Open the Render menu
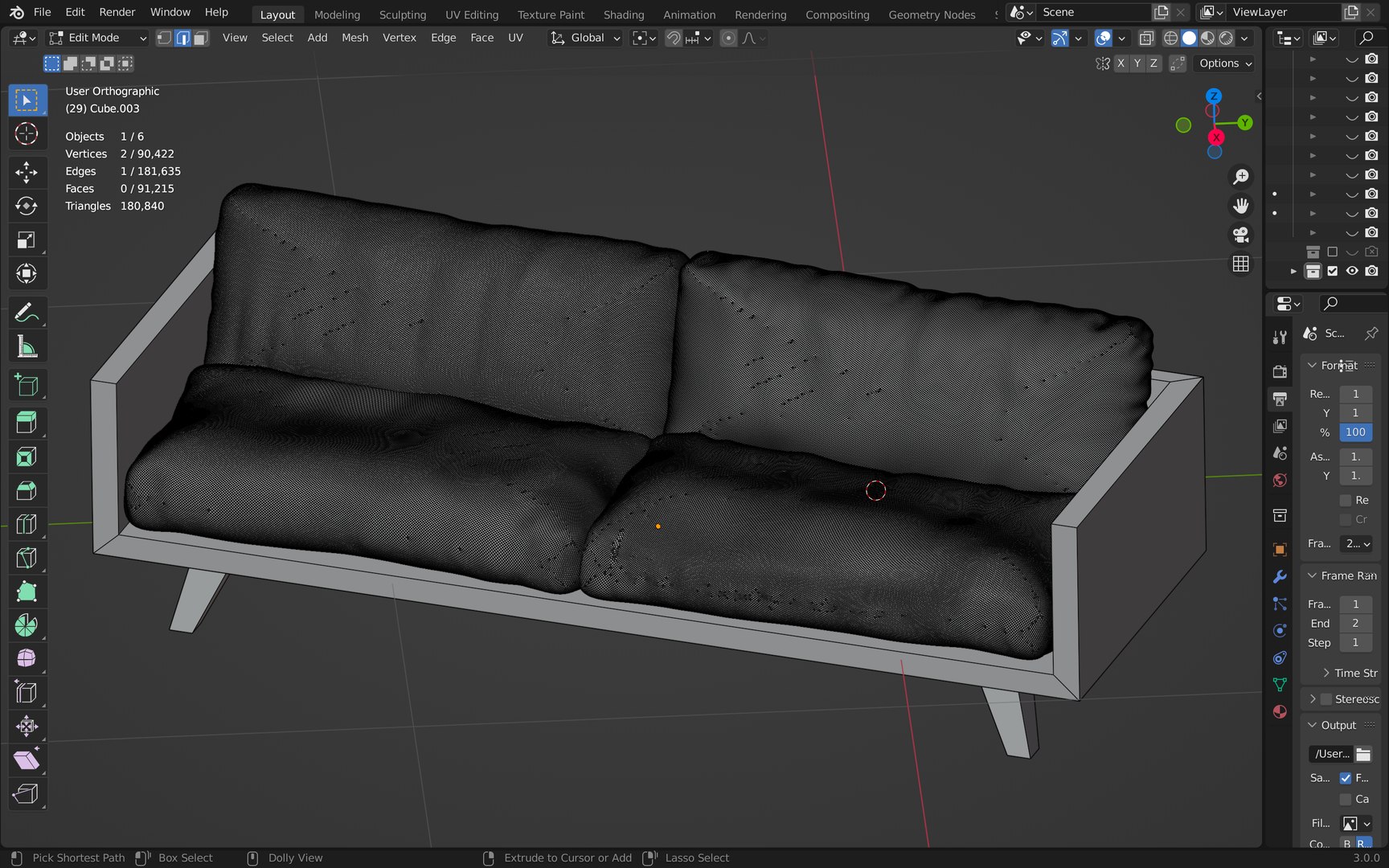Image resolution: width=1389 pixels, height=868 pixels. coord(117,12)
